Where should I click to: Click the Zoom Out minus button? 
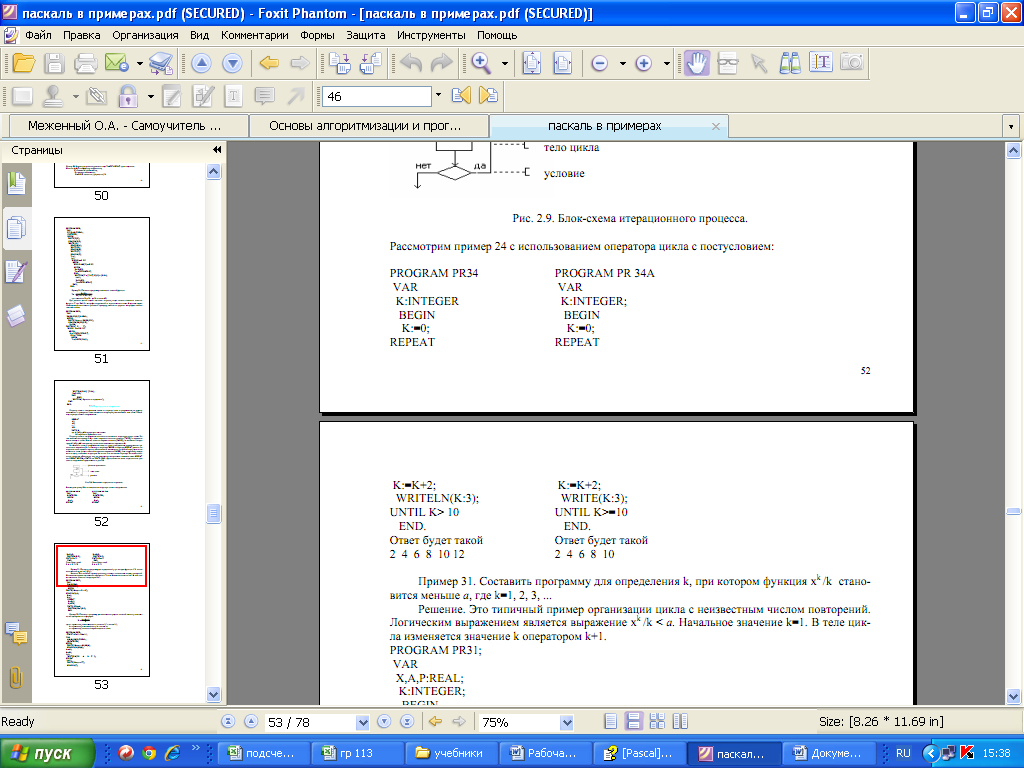pos(600,63)
